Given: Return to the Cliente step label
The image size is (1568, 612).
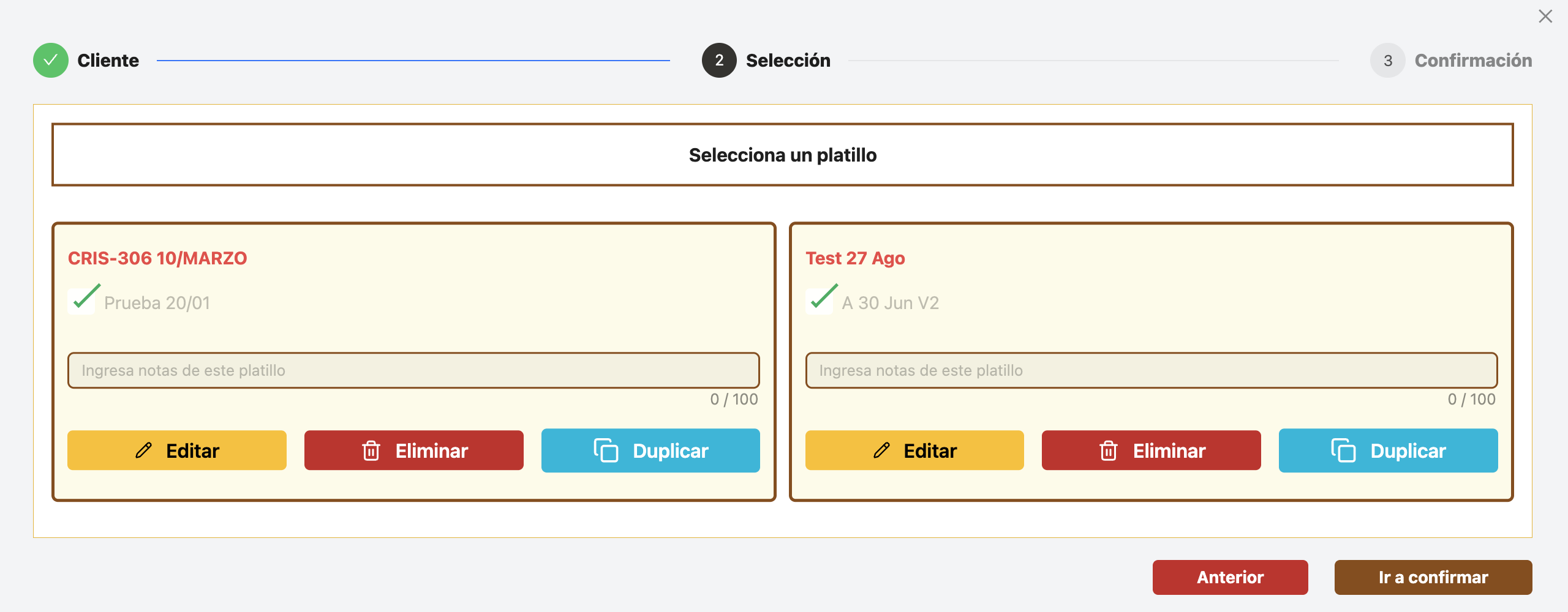Looking at the screenshot, I should point(108,61).
